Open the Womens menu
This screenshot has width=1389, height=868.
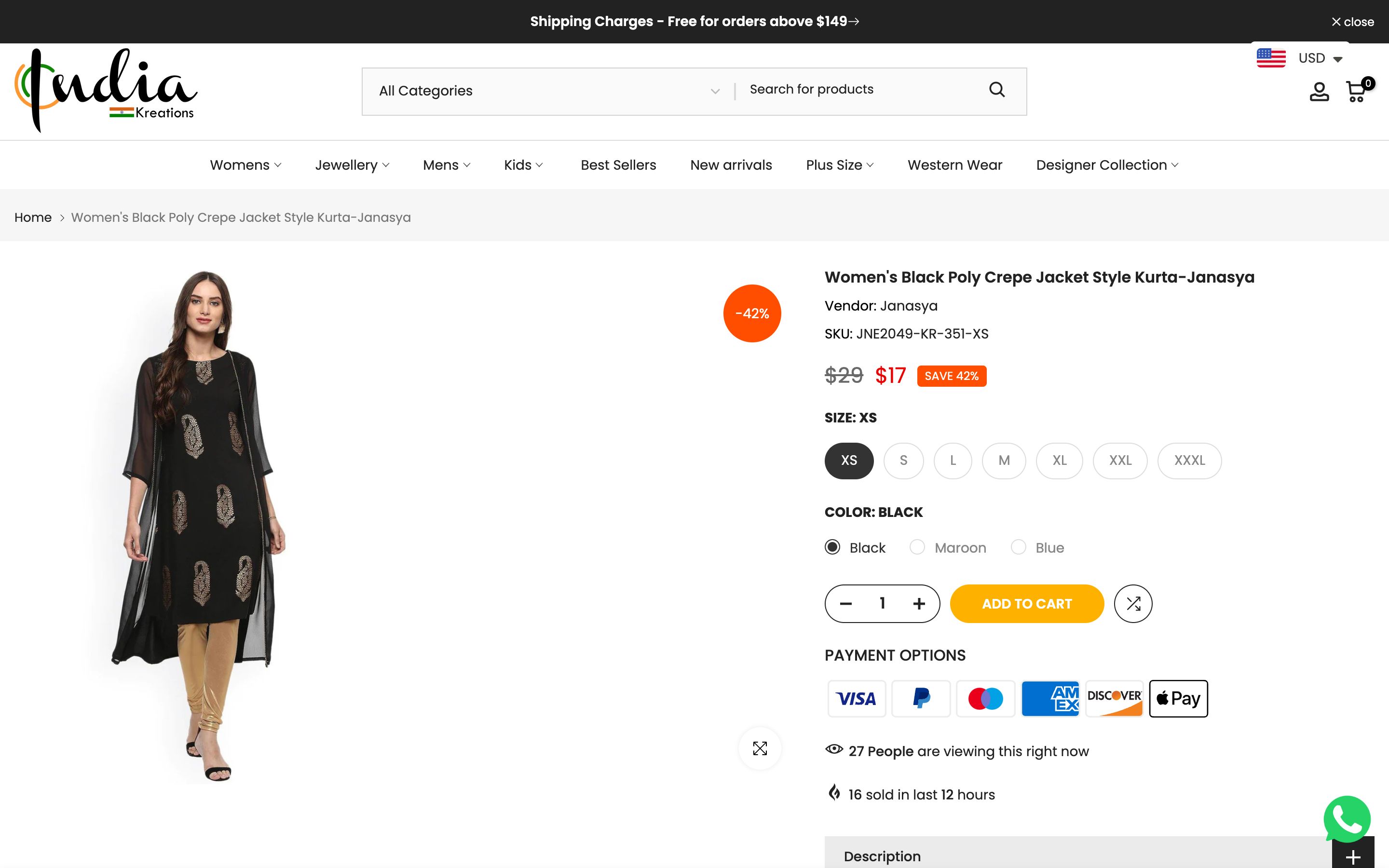pyautogui.click(x=245, y=165)
